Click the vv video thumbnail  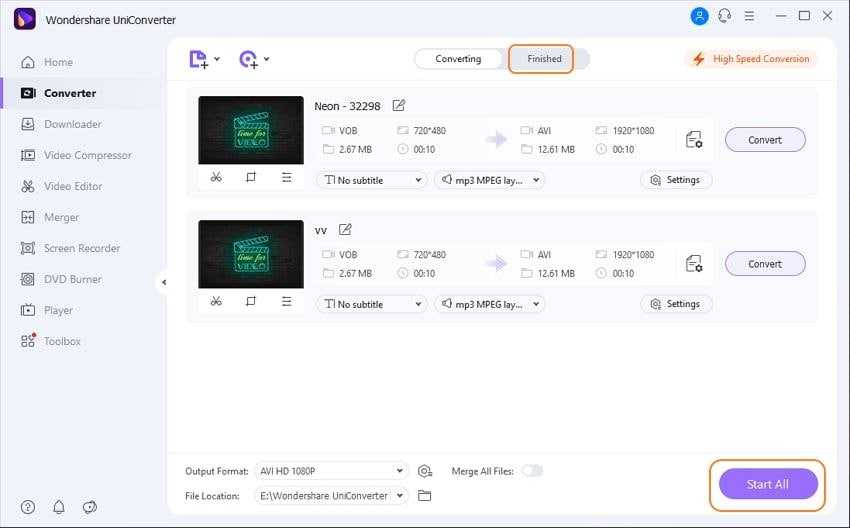click(251, 254)
